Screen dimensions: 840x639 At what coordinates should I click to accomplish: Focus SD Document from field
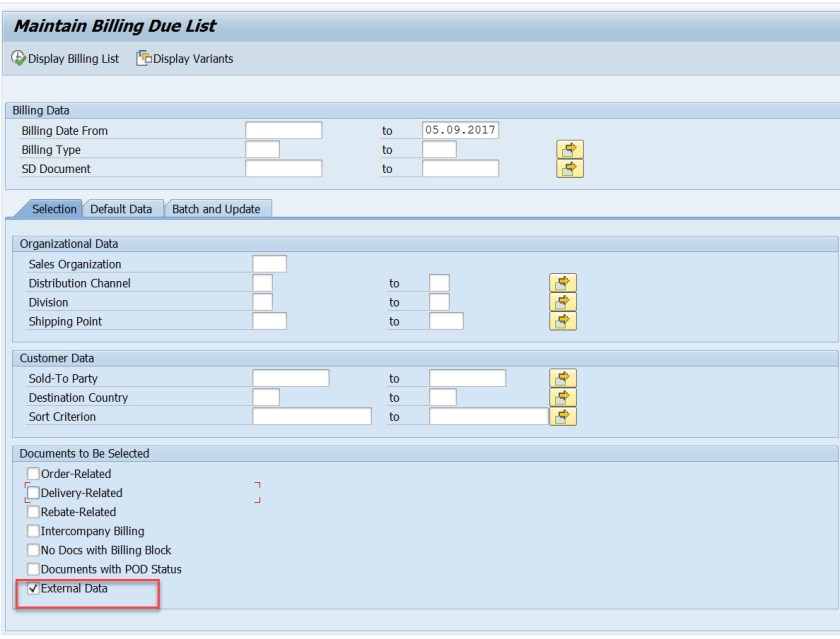283,169
